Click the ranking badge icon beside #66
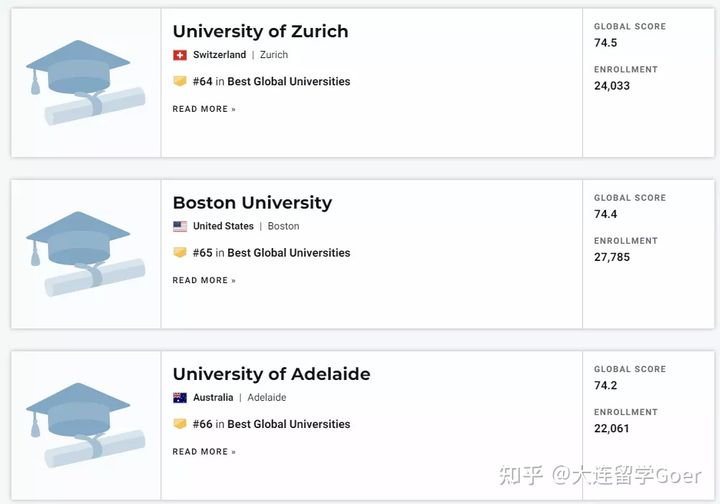720x504 pixels. pyautogui.click(x=180, y=424)
